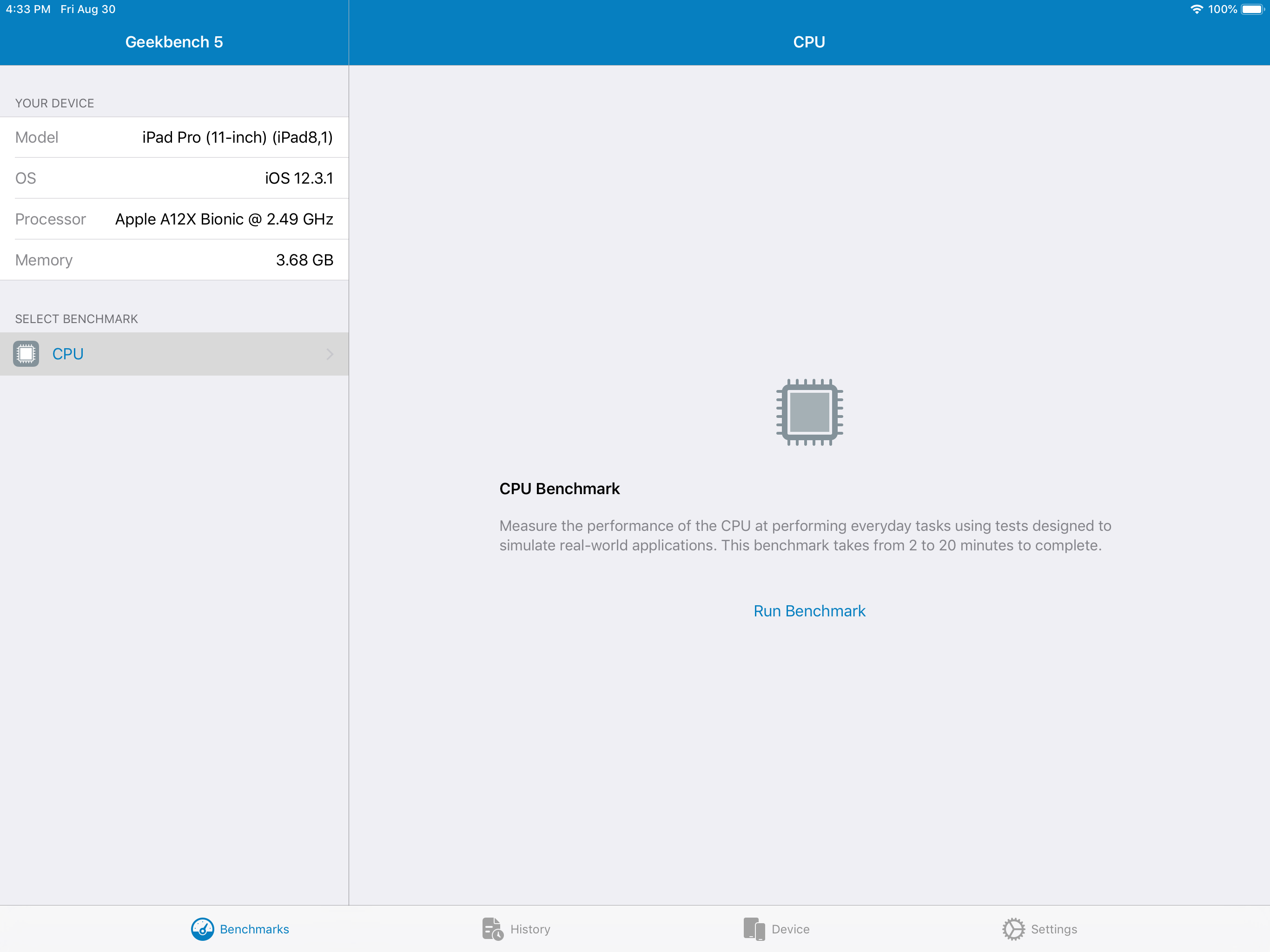The height and width of the screenshot is (952, 1270).
Task: Tap the Benchmarks gauge icon
Action: [202, 928]
